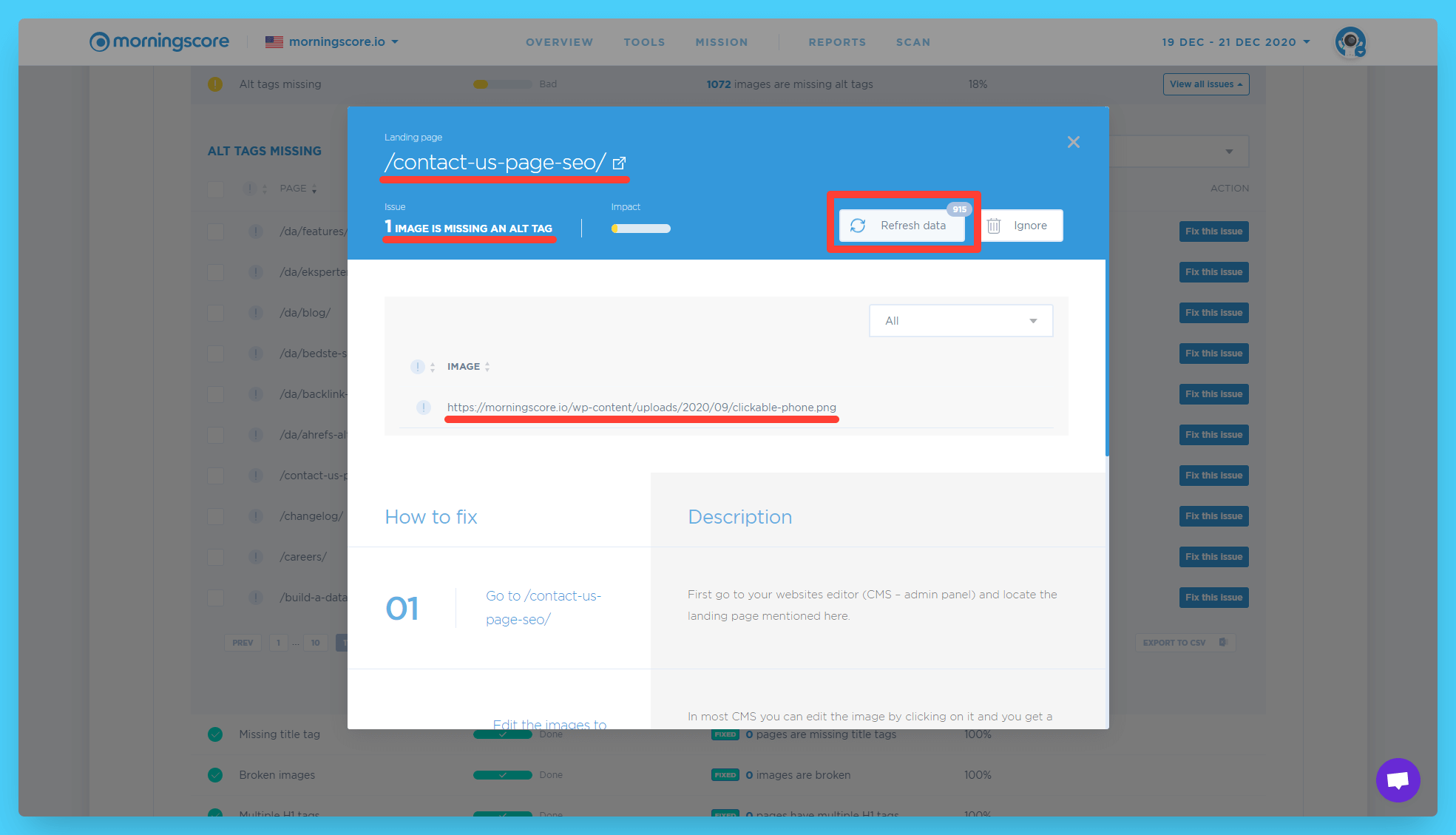Image resolution: width=1456 pixels, height=835 pixels.
Task: Sort by the IMAGE column header
Action: click(x=468, y=367)
